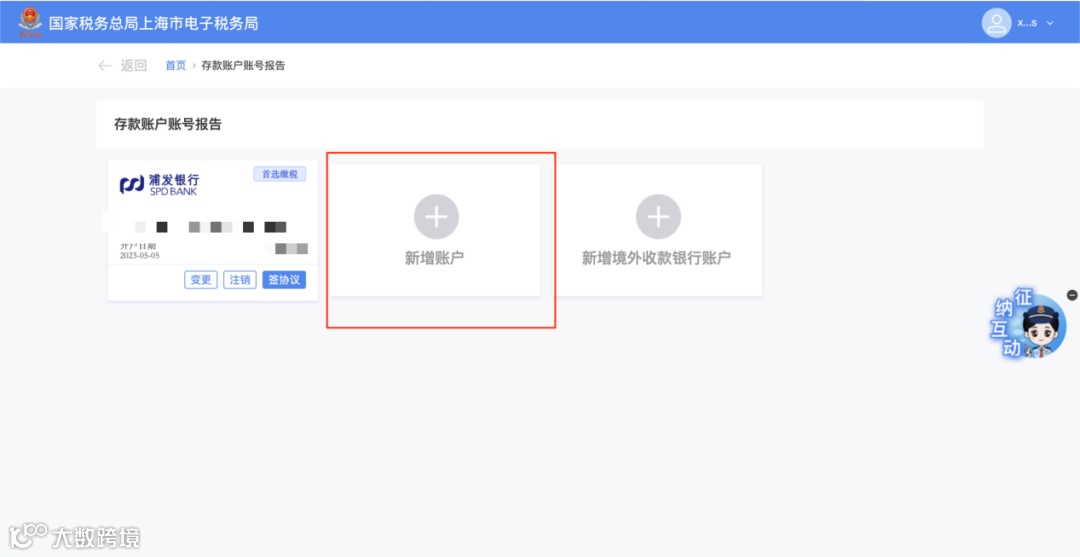Click 国家税务总局上海市电子税务局 title
Image resolution: width=1080 pixels, height=557 pixels.
(154, 23)
